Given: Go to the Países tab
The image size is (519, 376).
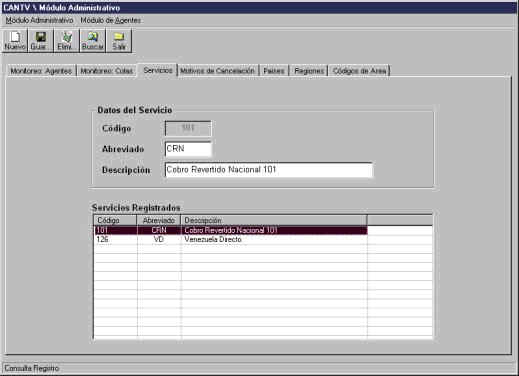Looking at the screenshot, I should pyautogui.click(x=274, y=71).
